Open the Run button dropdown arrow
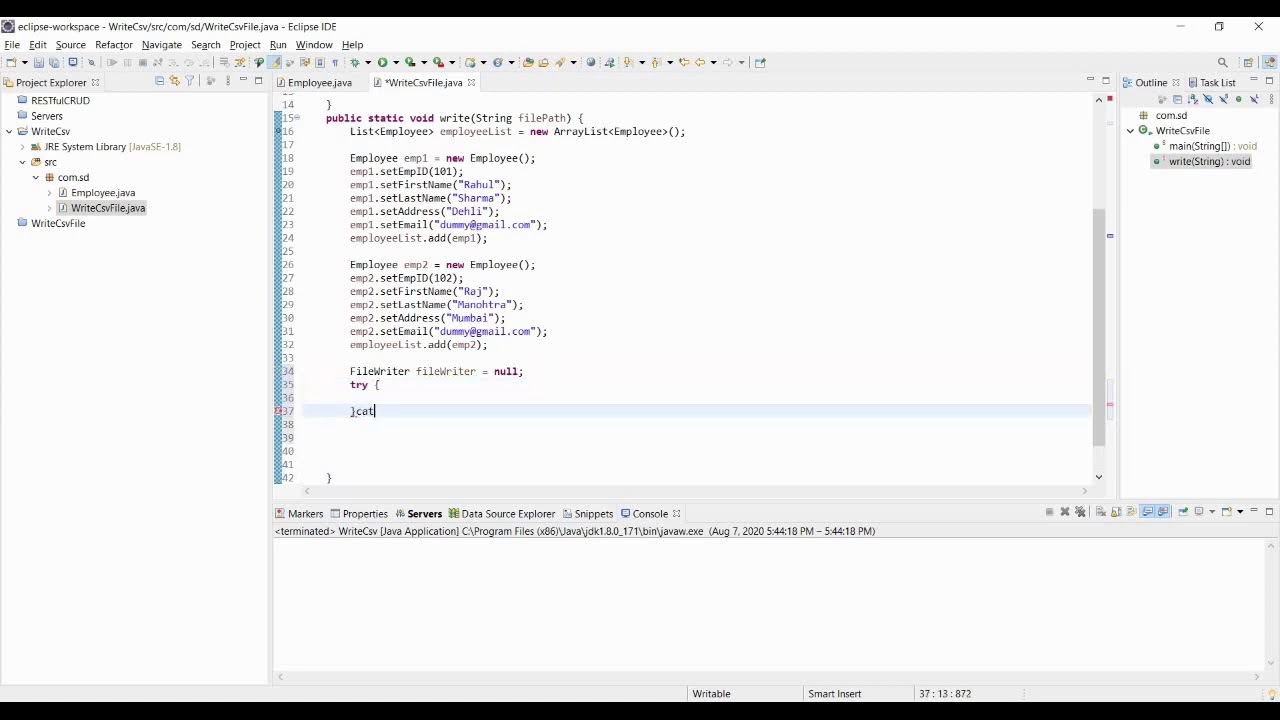This screenshot has width=1280, height=720. (x=396, y=62)
